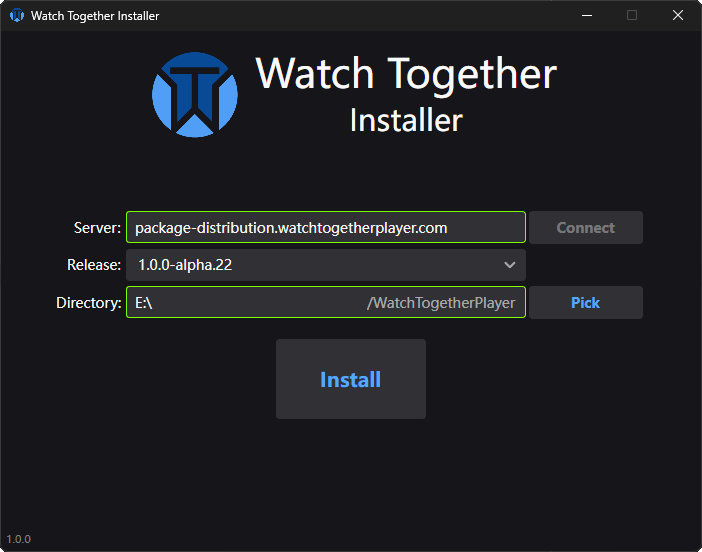Viewport: 702px width, 552px height.
Task: Click the small app icon in the title bar
Action: click(x=17, y=16)
